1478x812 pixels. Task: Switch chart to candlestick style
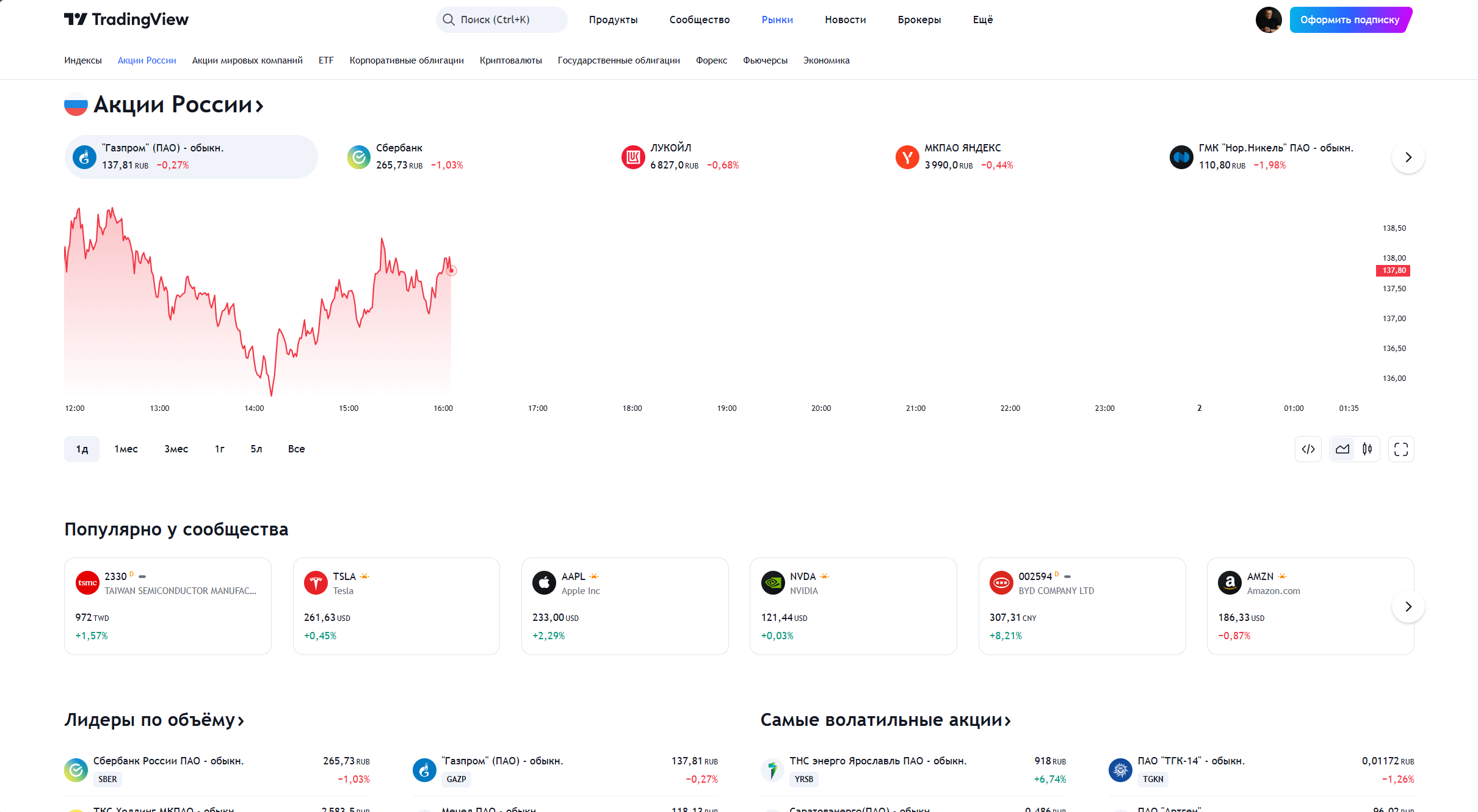tap(1367, 449)
